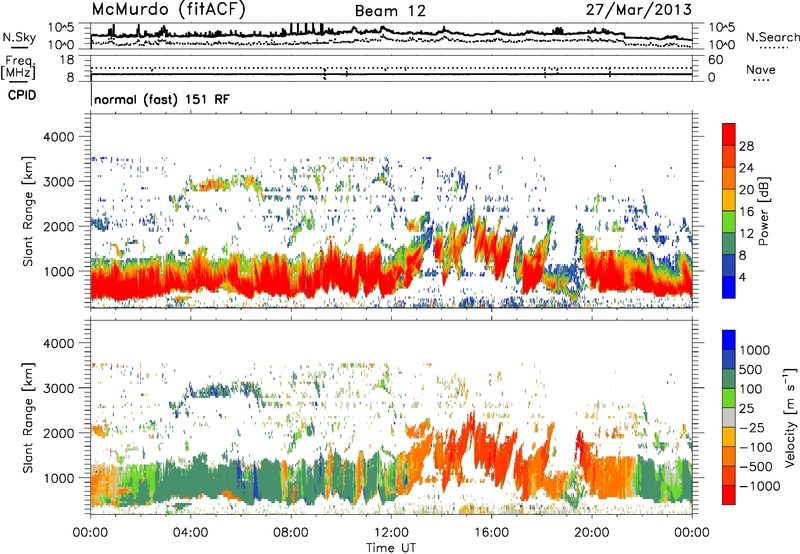Viewport: 800px width, 554px height.
Task: Click the "-25" value on Velocity color bar
Action: (752, 427)
